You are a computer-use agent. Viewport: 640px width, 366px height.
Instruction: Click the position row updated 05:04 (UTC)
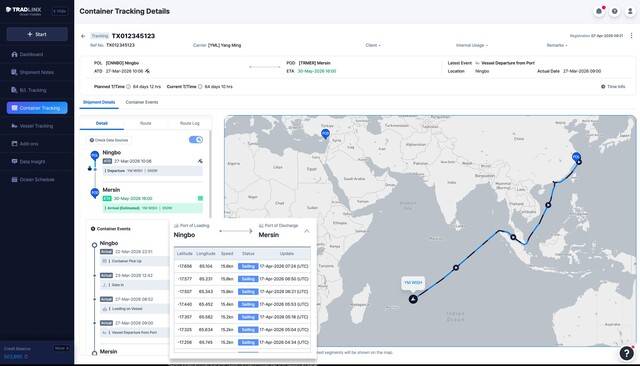242,330
